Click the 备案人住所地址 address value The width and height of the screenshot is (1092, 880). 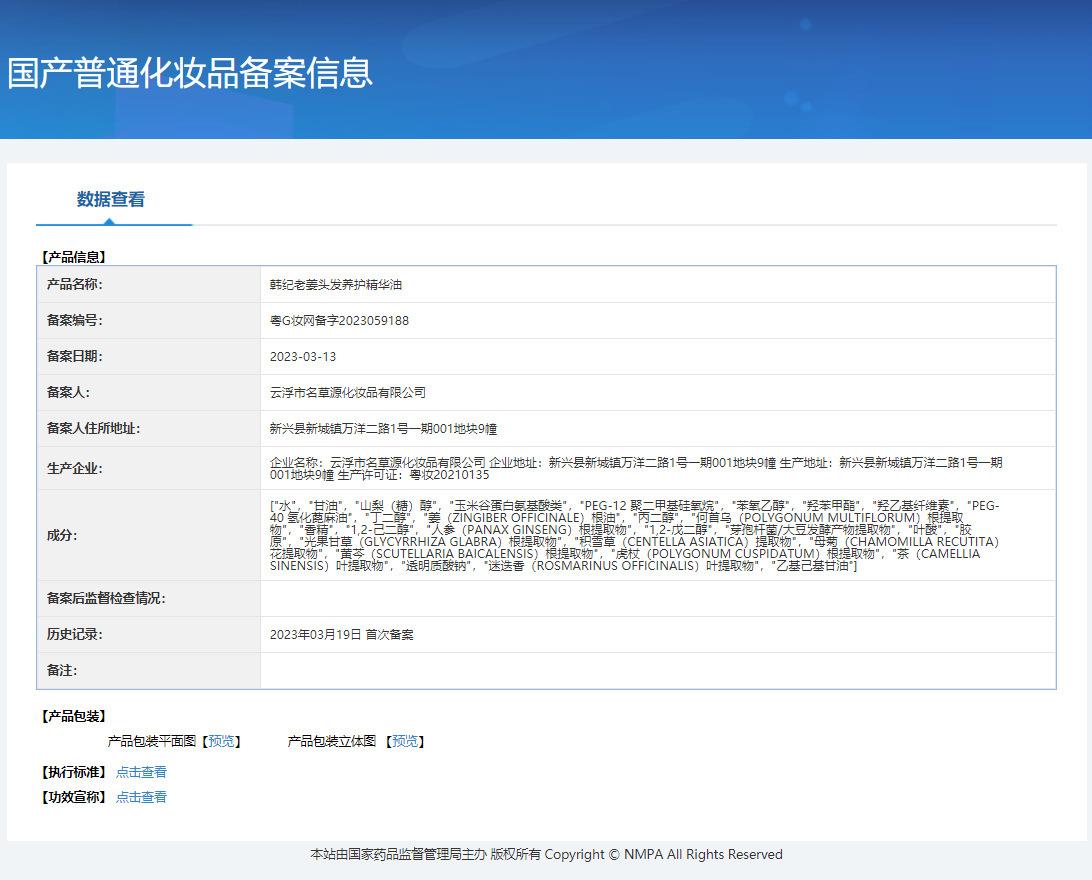click(x=383, y=429)
